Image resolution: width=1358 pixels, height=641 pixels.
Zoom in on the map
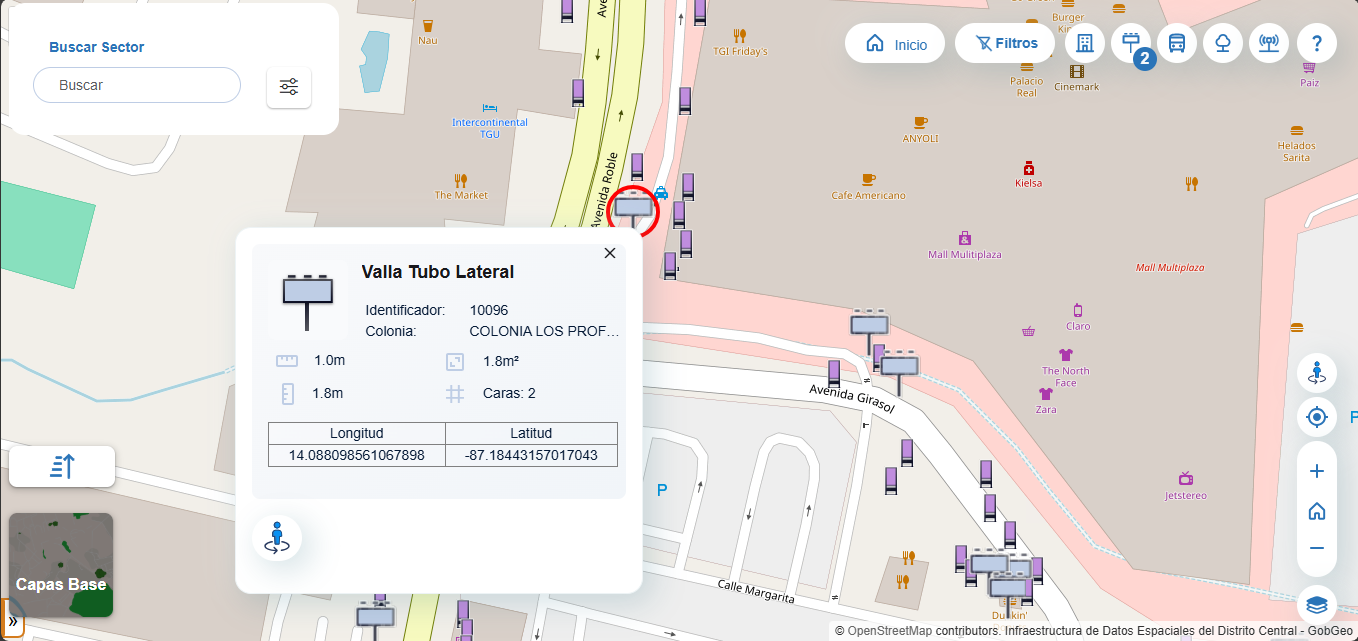pos(1317,471)
